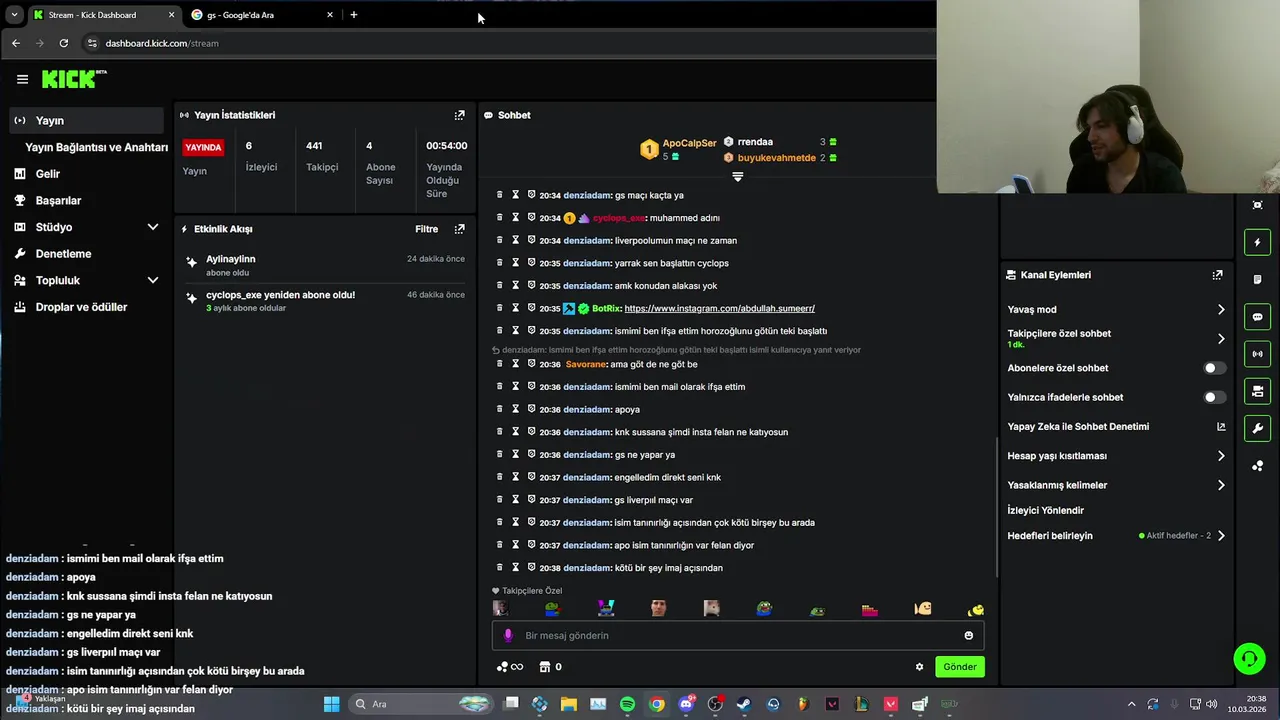Click the broadcast signal sidebar icon
Image resolution: width=1280 pixels, height=720 pixels.
click(x=1257, y=354)
